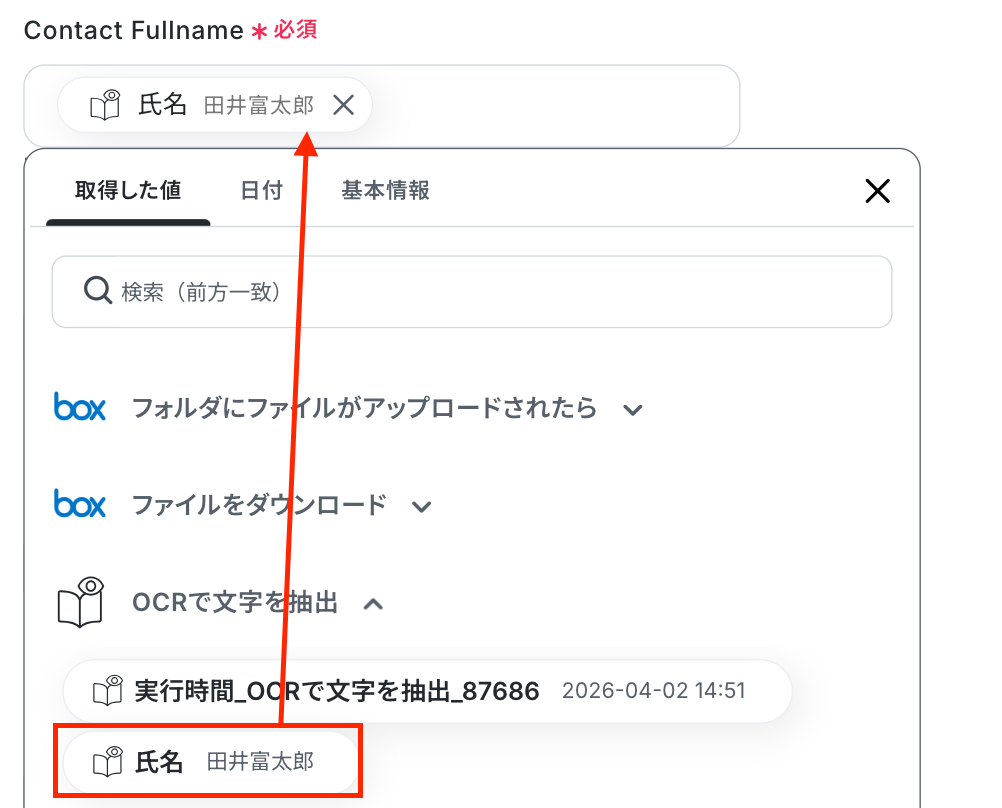Click empty area of Contact Fullname field
Image resolution: width=1002 pixels, height=808 pixels.
(x=560, y=105)
